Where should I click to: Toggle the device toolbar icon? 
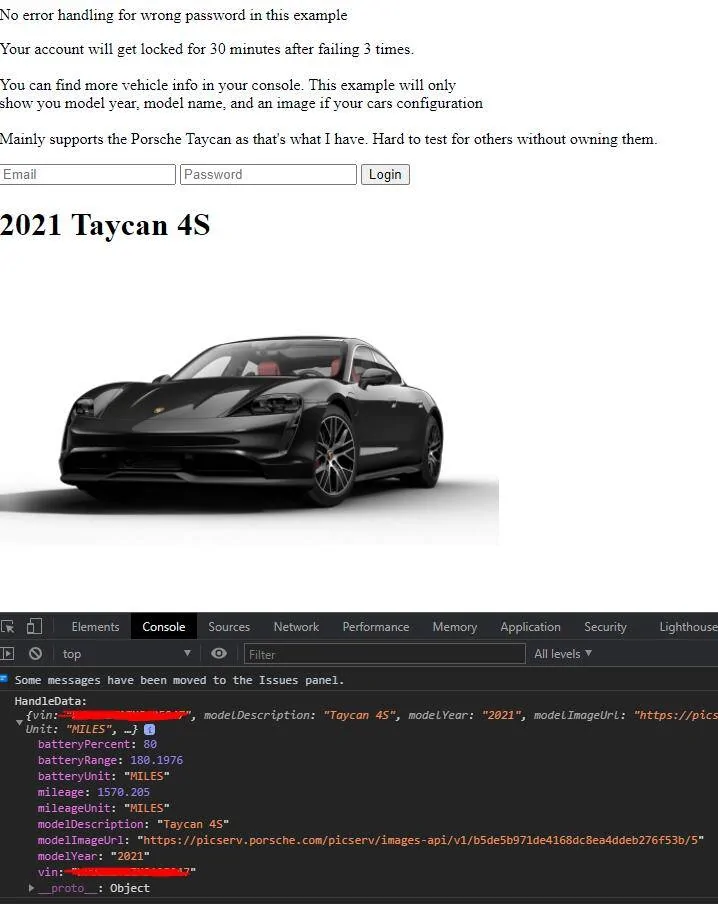(35, 626)
